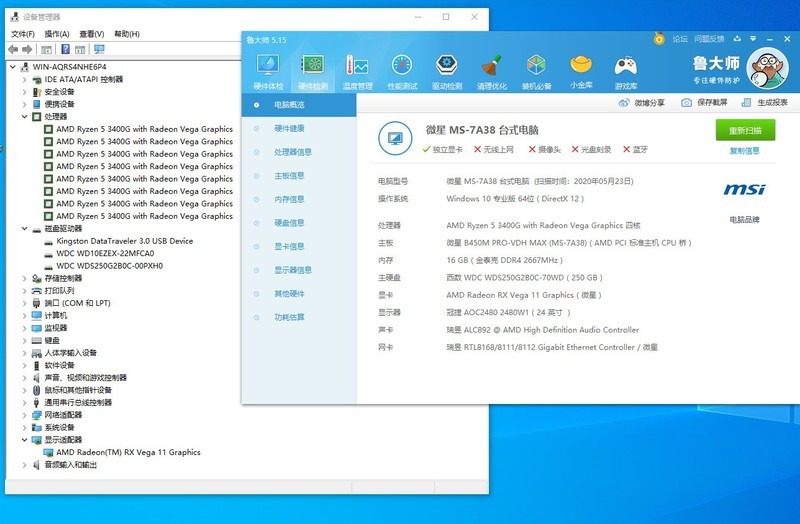Viewport: 800px width, 524px height.
Task: Open 装机必备 software box icon
Action: [536, 70]
